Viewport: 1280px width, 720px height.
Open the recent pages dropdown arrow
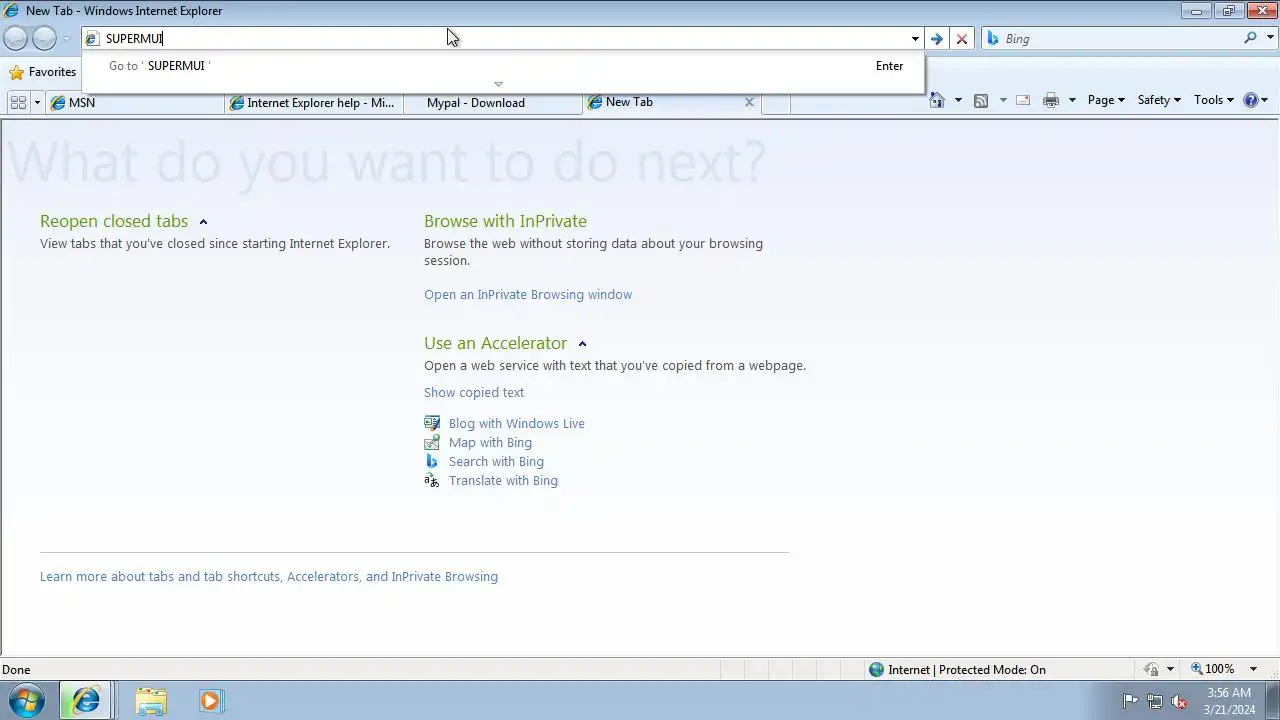click(x=66, y=39)
